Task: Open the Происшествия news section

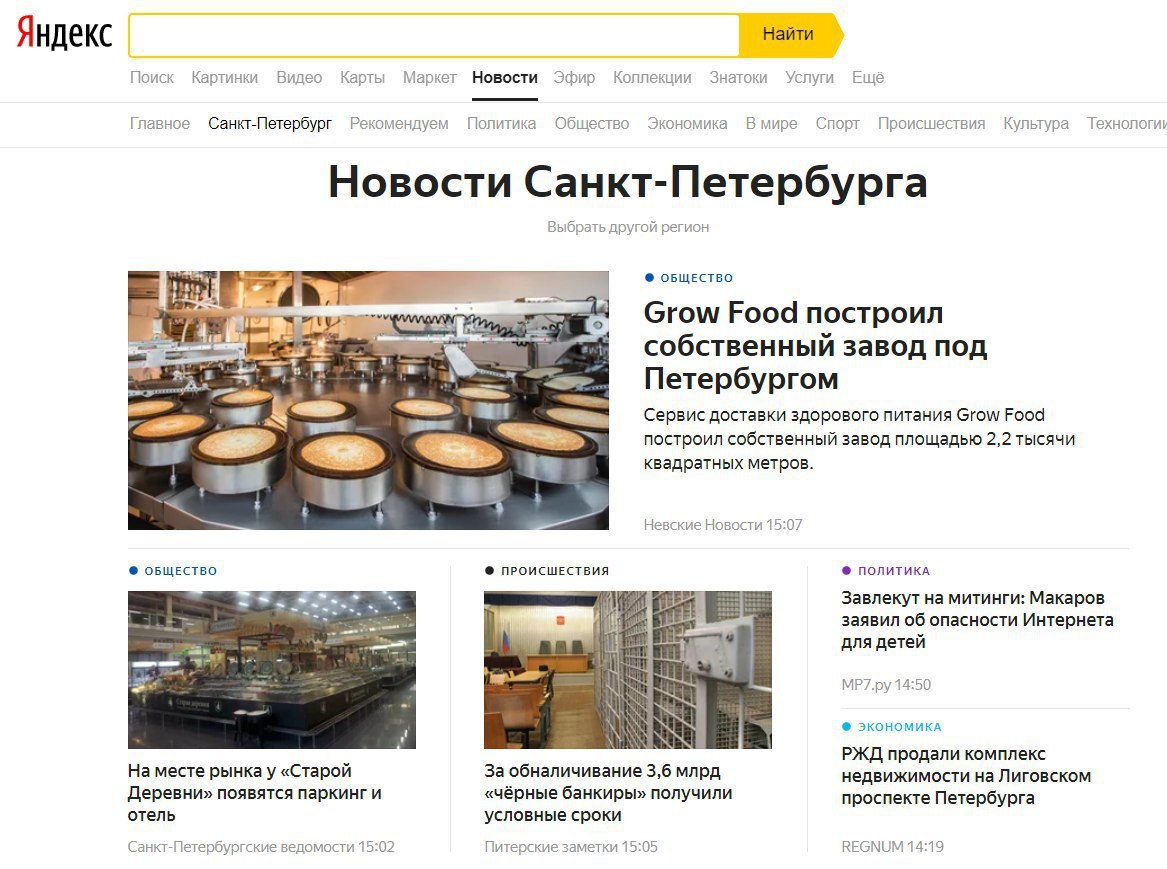Action: (931, 124)
